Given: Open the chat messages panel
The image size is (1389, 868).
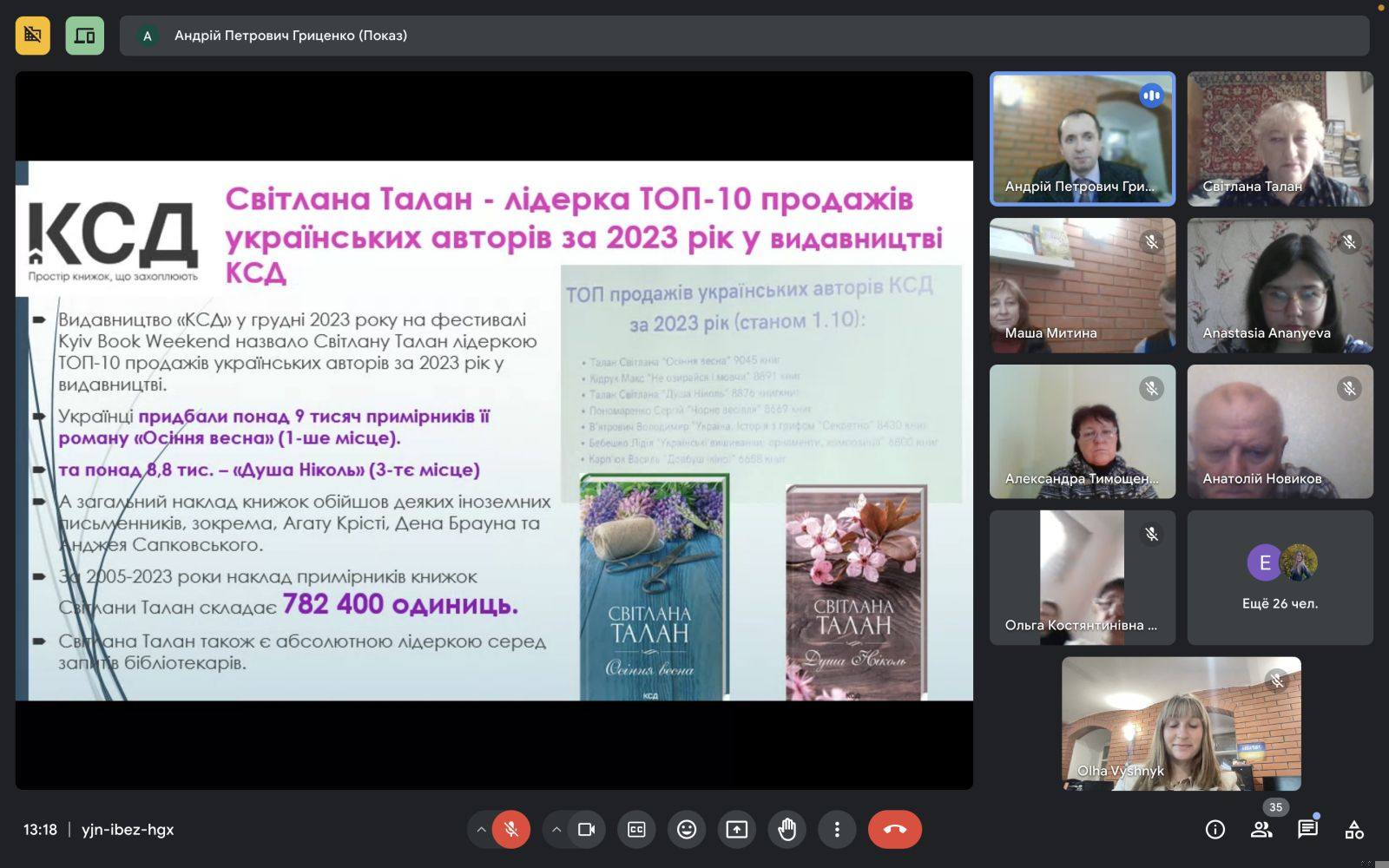Looking at the screenshot, I should [x=1307, y=830].
